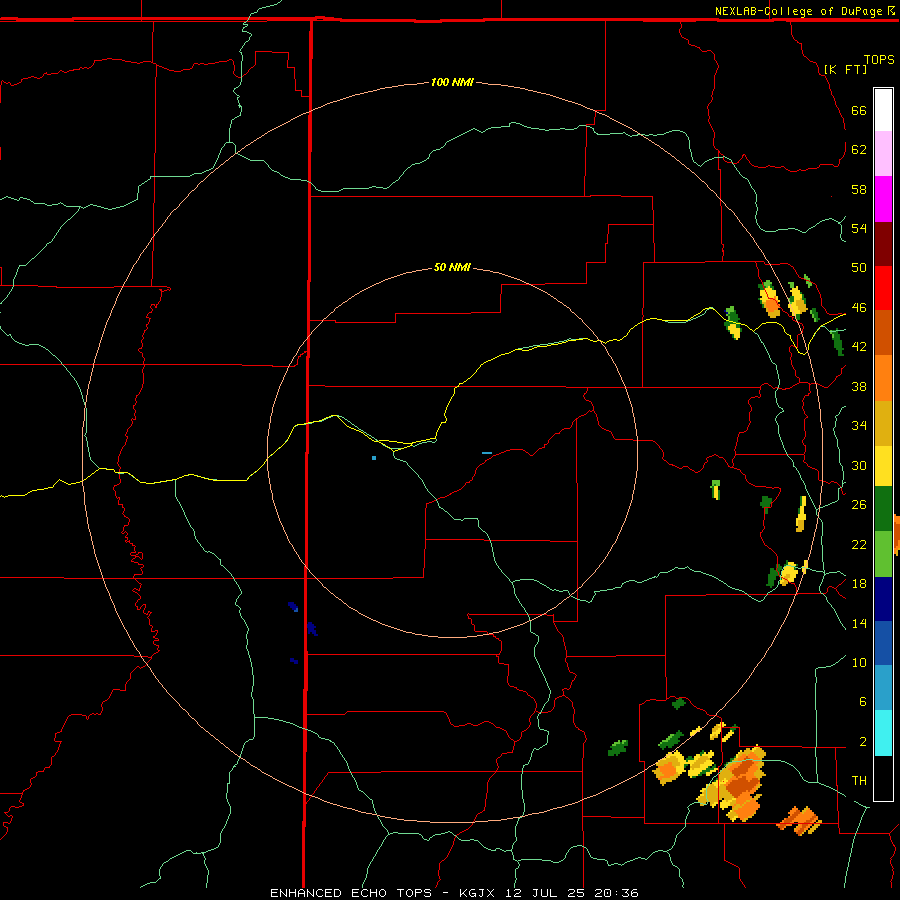
Task: Pick the bright orange legend swatch
Action: click(883, 378)
